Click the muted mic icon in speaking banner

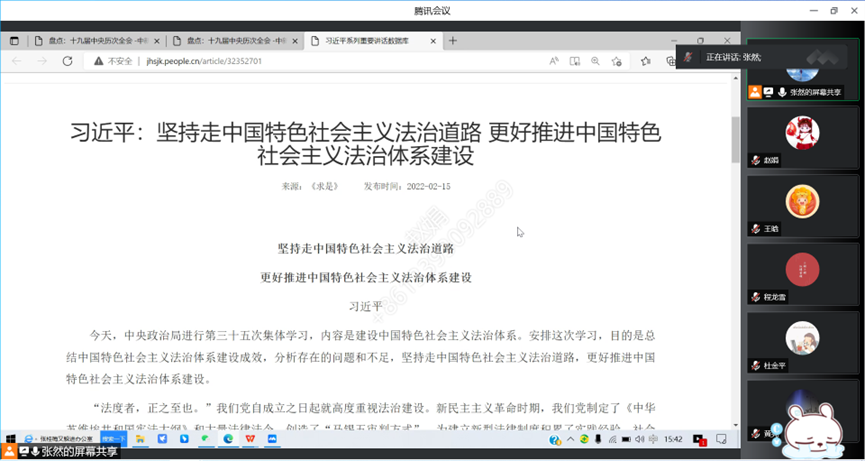tap(688, 57)
